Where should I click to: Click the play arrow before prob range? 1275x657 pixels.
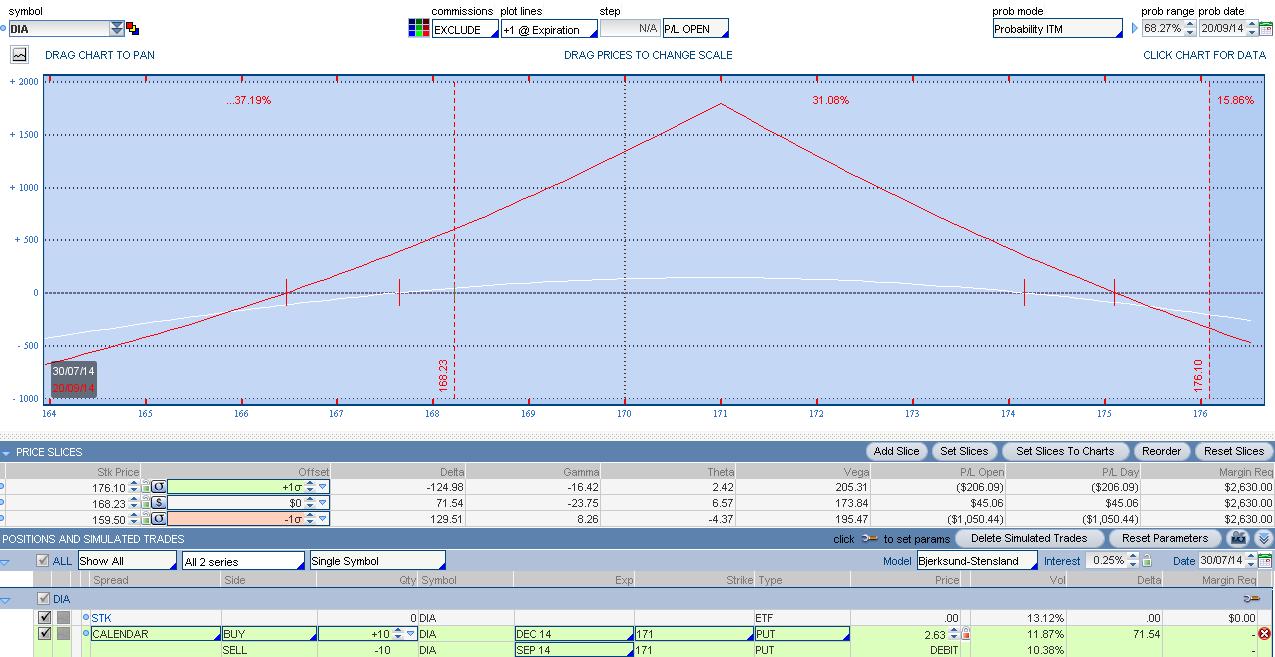(1135, 29)
